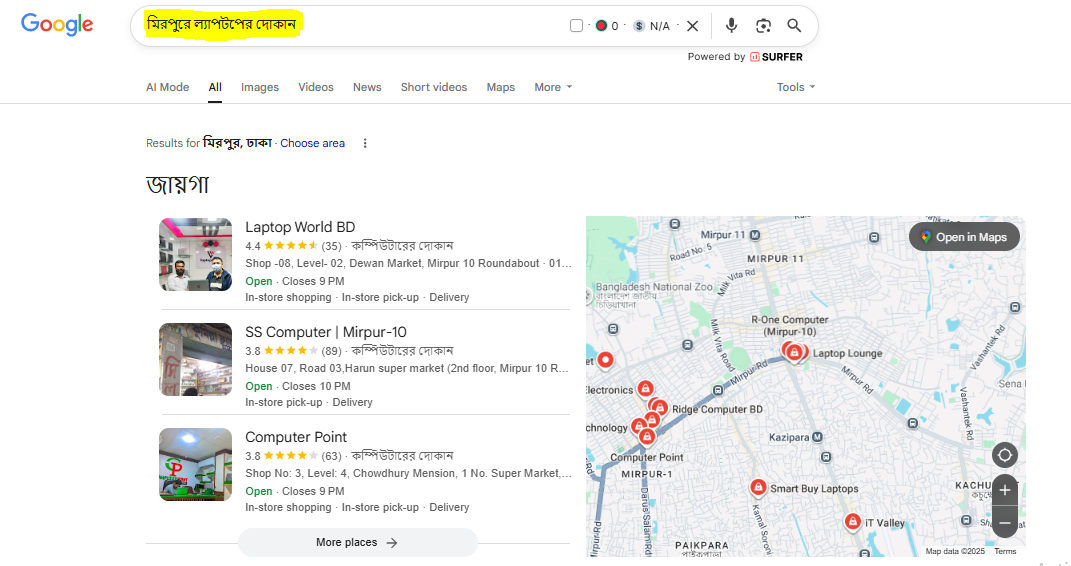Viewport: 1071px width, 566px height.
Task: Click the Google logo
Action: [57, 25]
